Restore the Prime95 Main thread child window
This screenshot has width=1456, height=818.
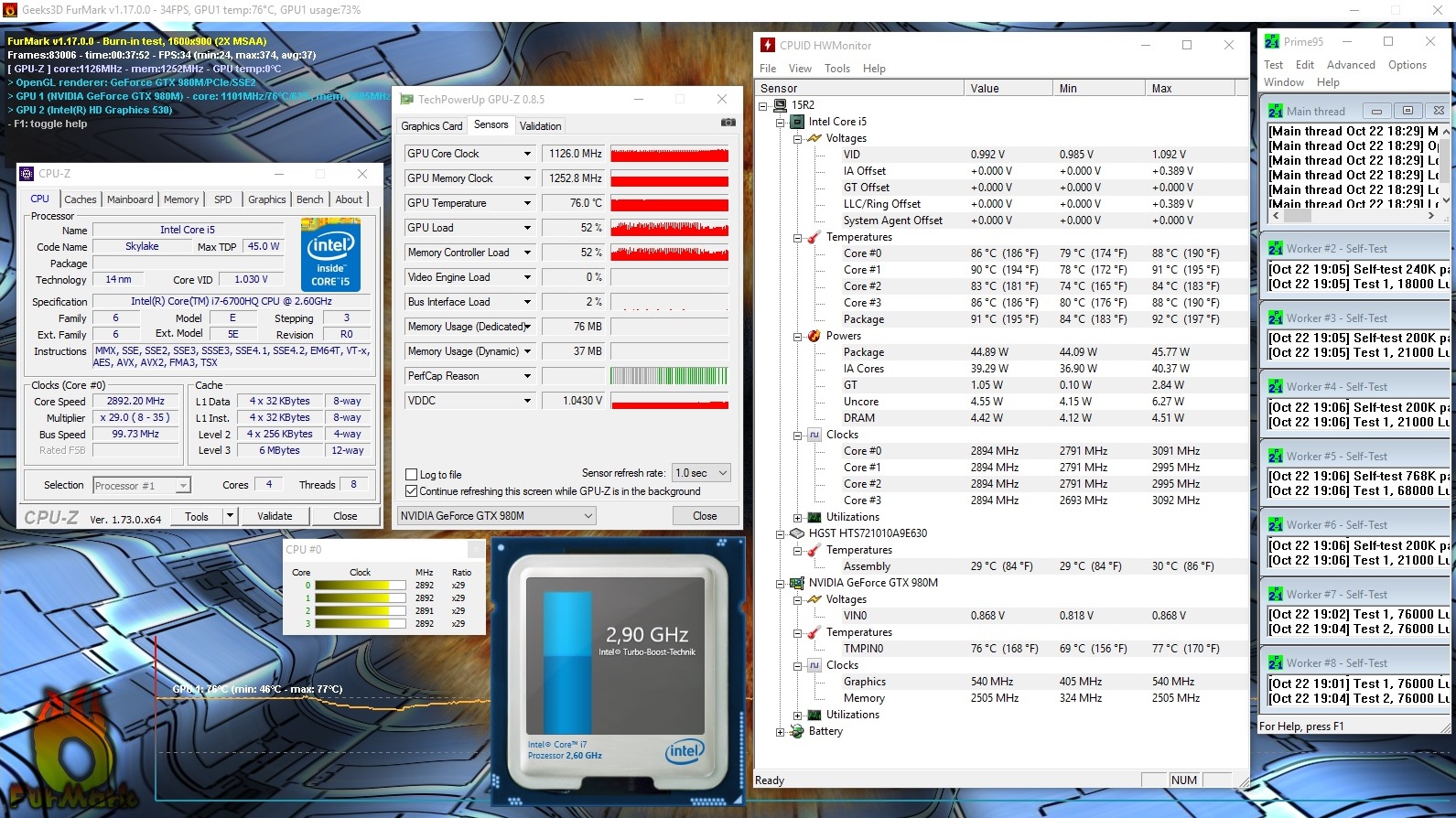pos(1407,111)
